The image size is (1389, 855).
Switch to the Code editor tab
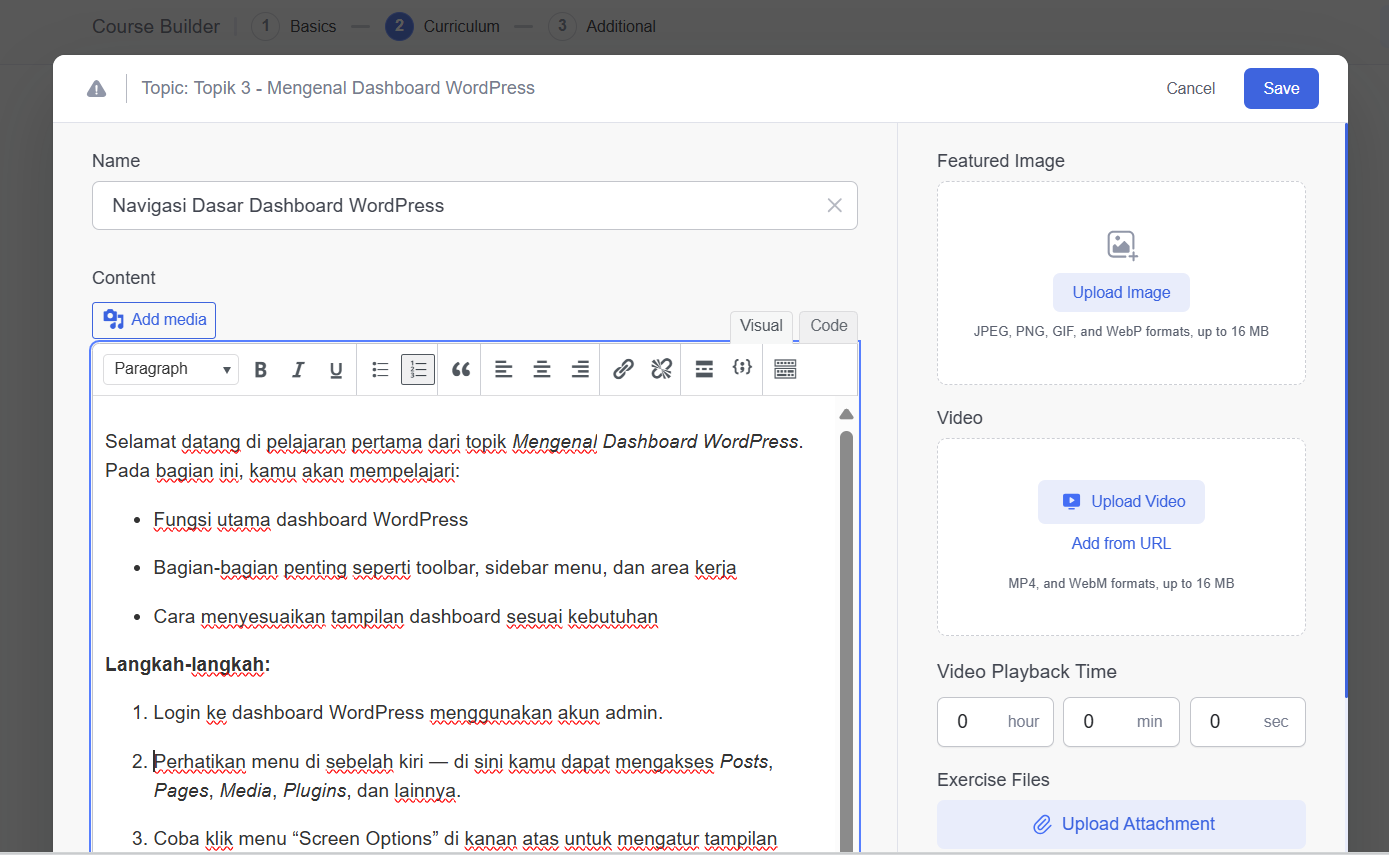point(828,326)
